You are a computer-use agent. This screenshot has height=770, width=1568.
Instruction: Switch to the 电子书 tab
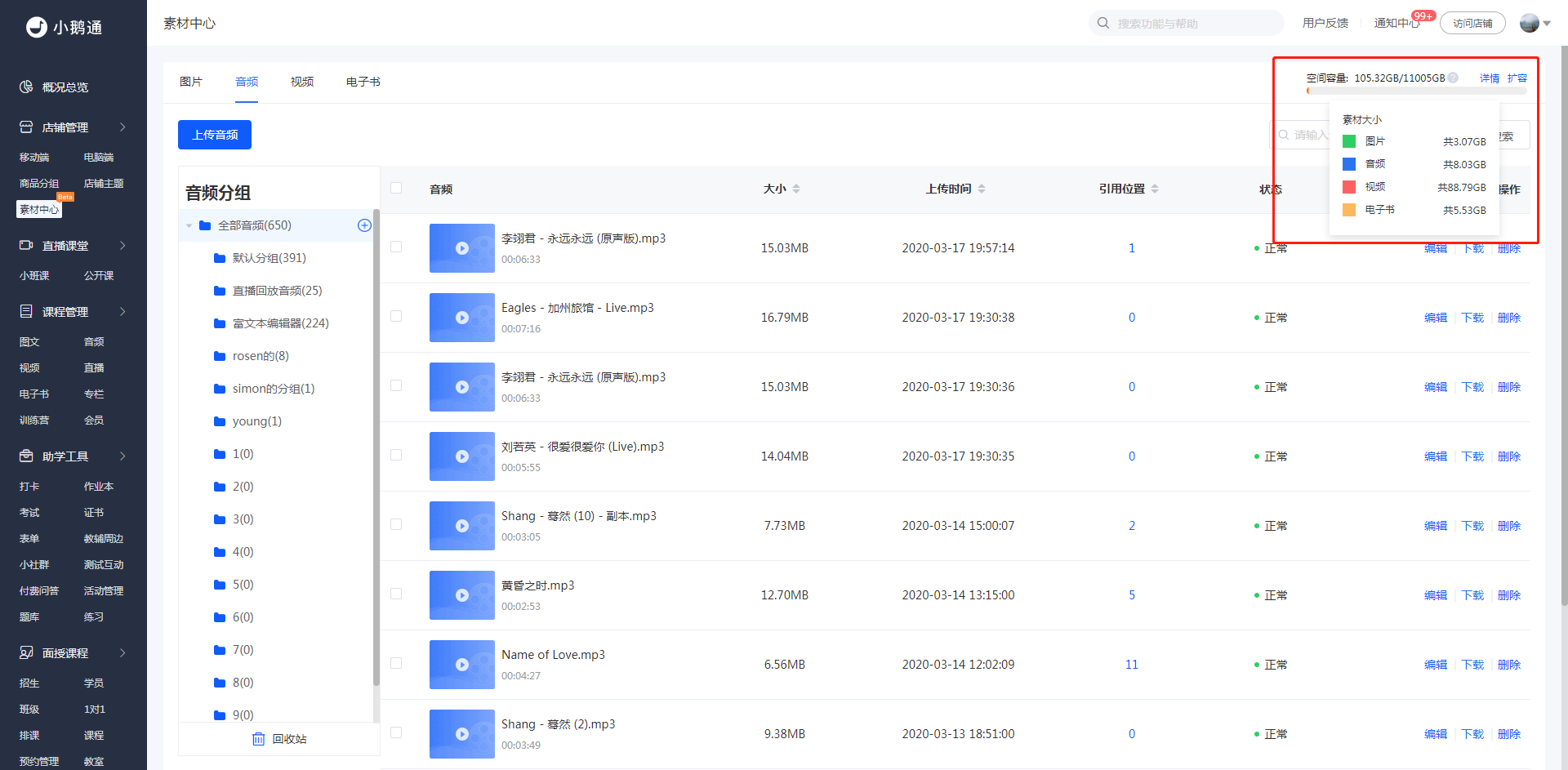tap(363, 82)
